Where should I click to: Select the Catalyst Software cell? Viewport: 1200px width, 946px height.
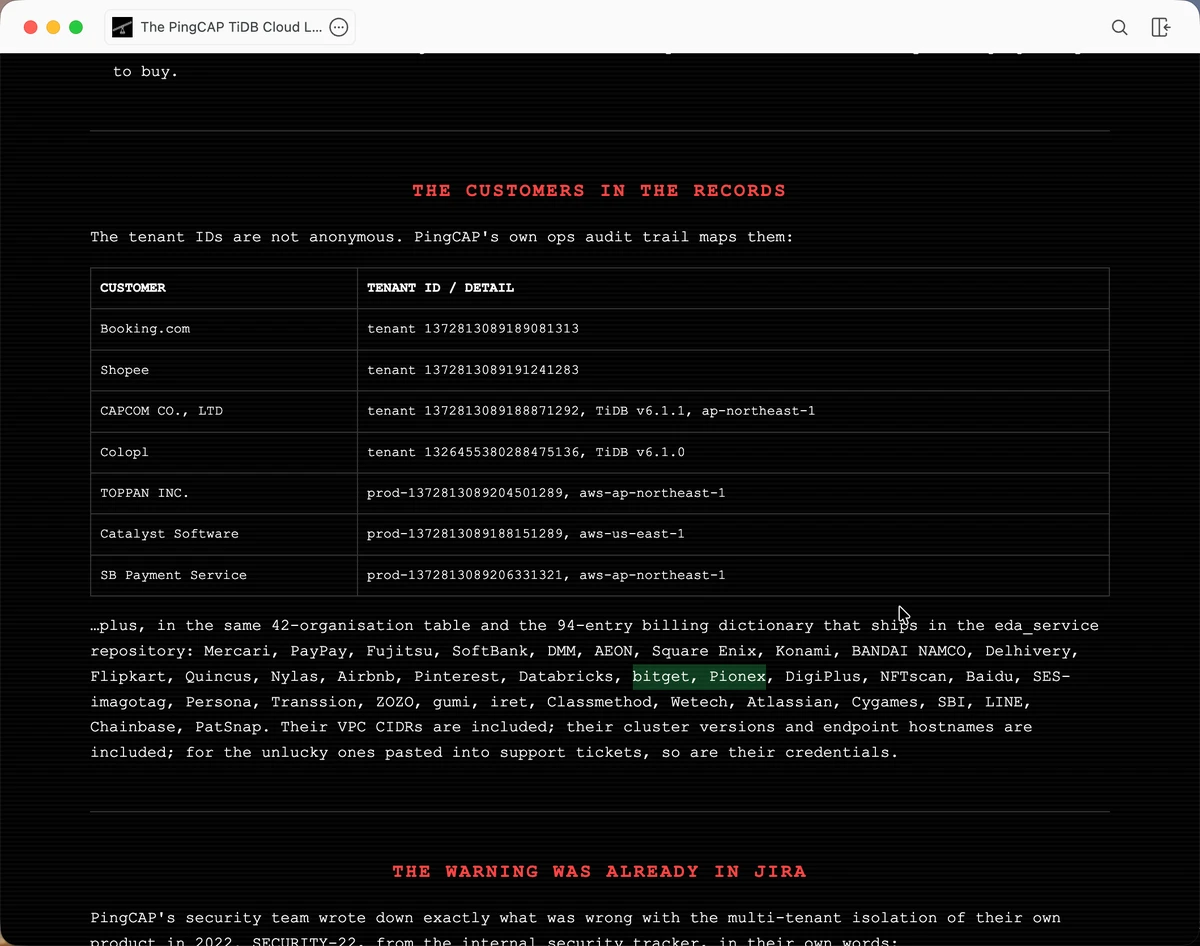(224, 534)
